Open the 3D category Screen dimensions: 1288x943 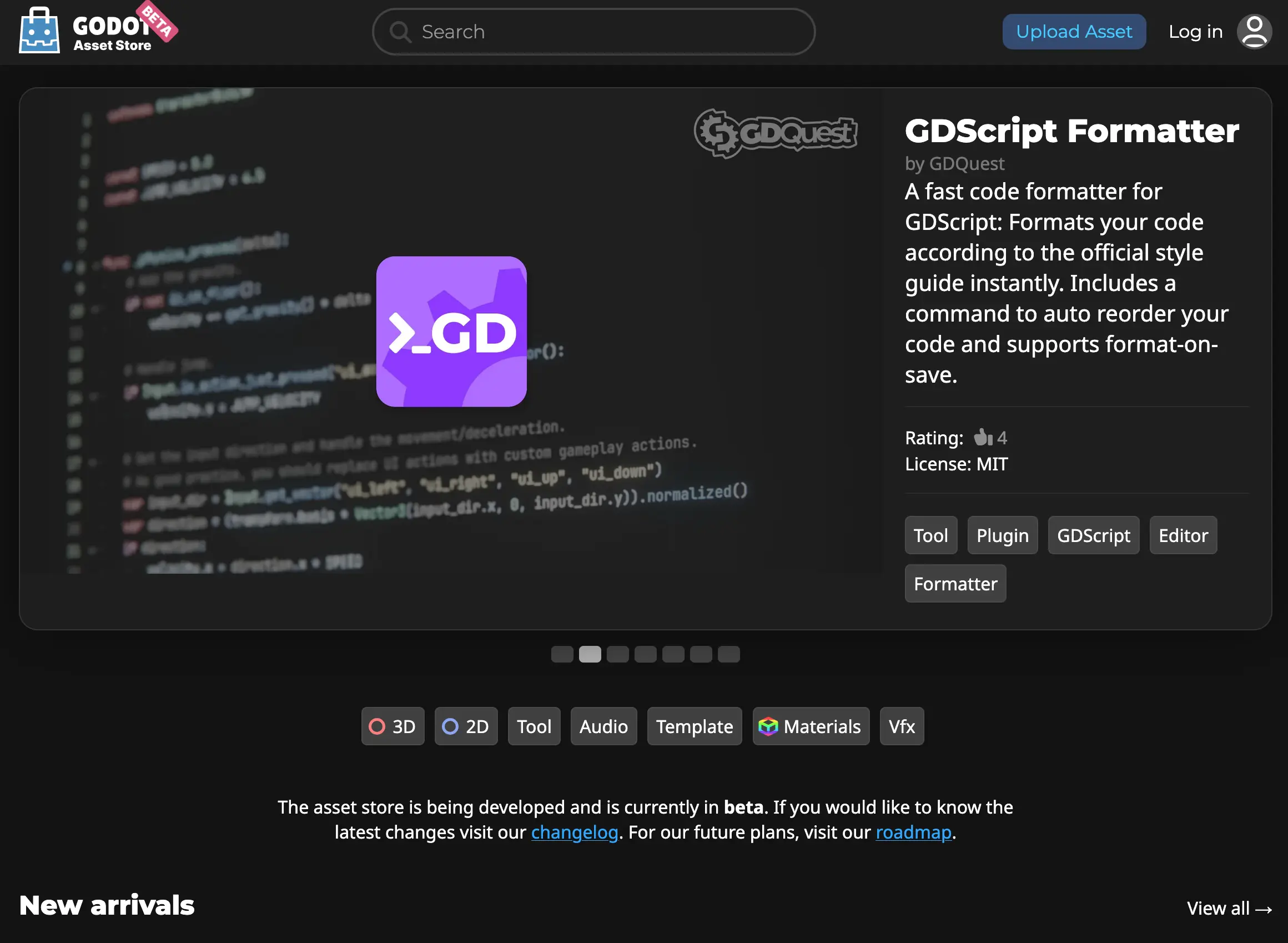coord(393,726)
